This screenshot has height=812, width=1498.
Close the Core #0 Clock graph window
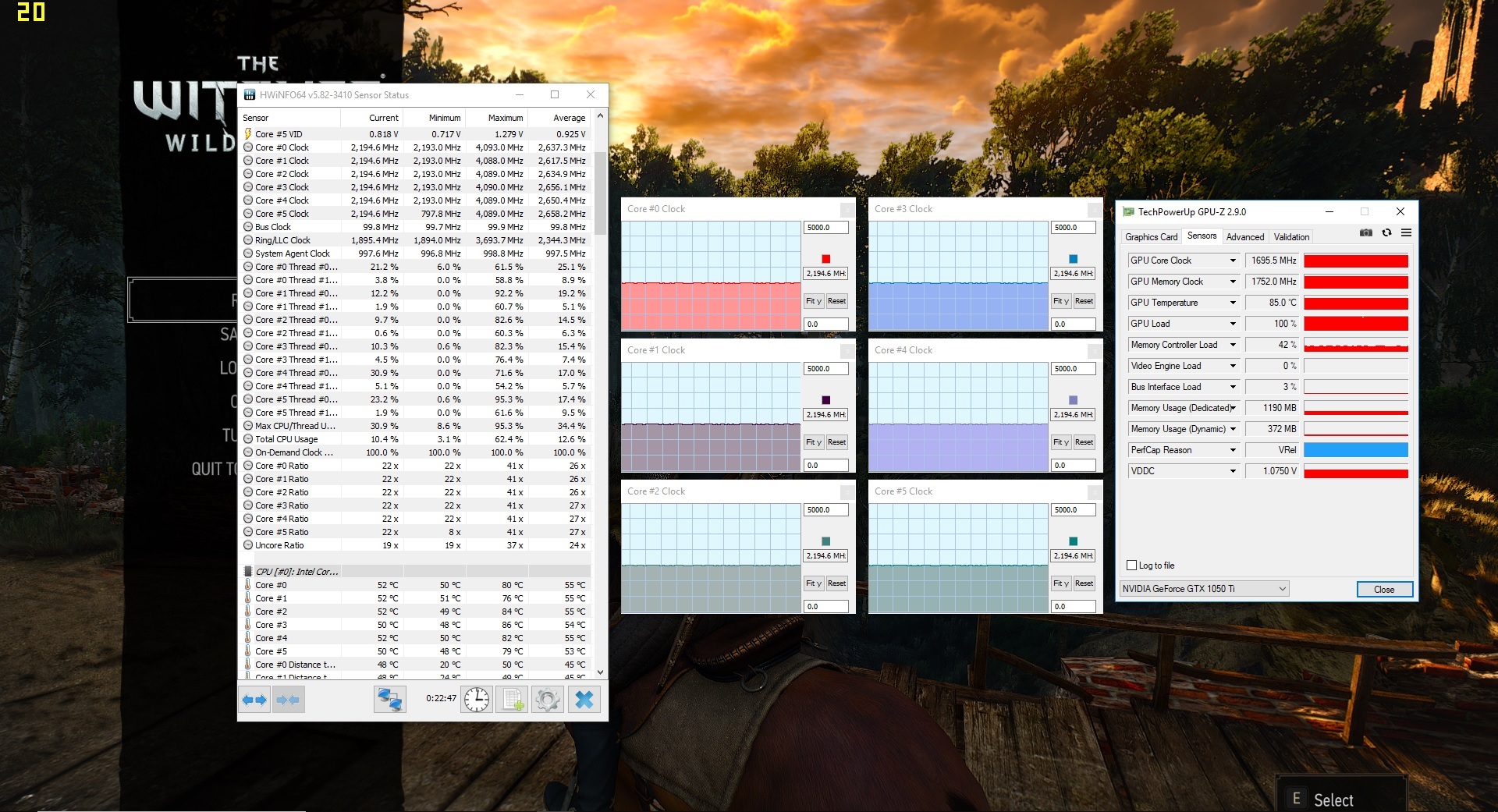click(847, 209)
